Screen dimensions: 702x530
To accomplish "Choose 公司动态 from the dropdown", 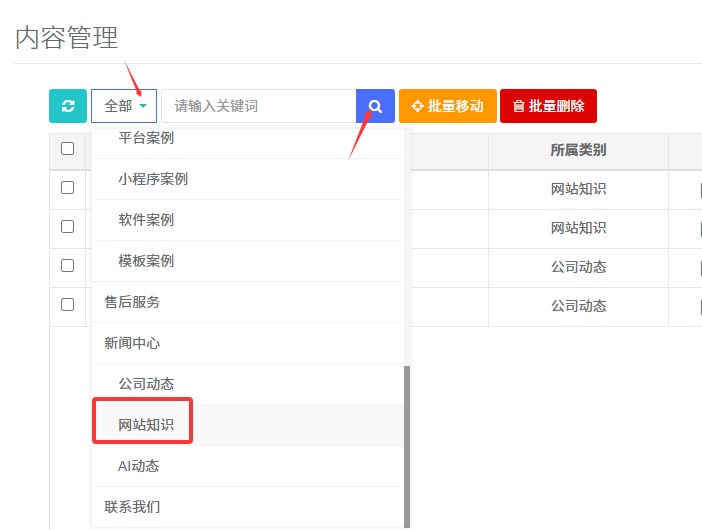I will click(x=146, y=384).
